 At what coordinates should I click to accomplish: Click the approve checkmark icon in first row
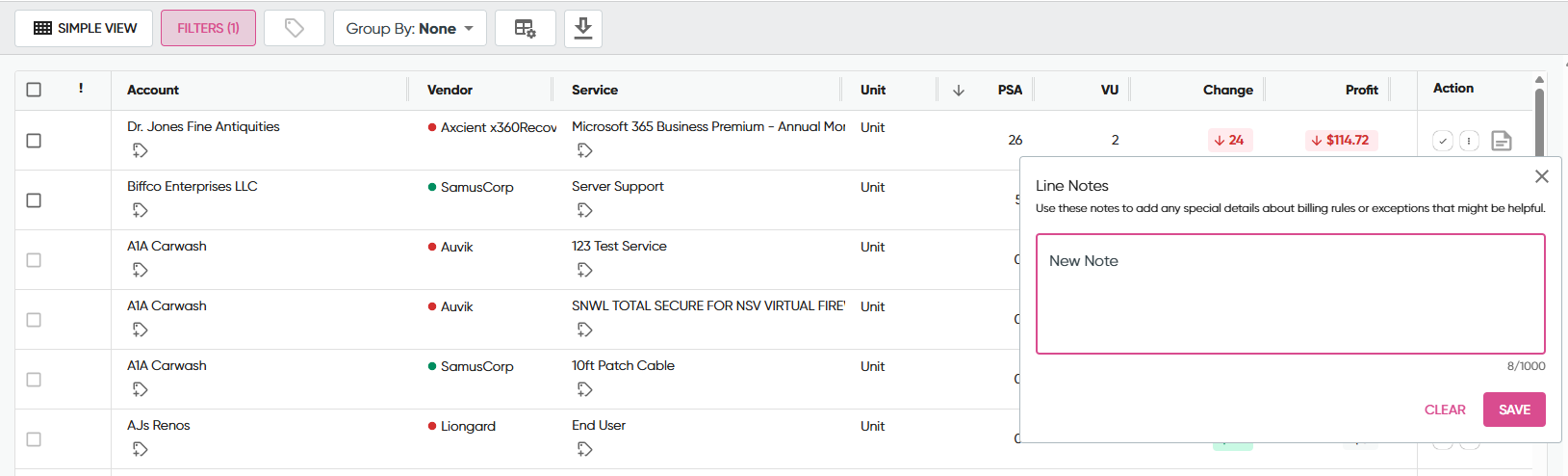coord(1442,141)
